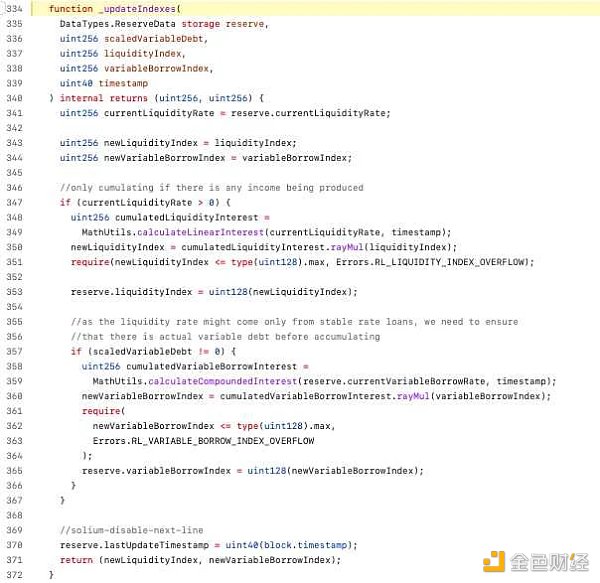The image size is (600, 583).
Task: Click the calculateCompoundedInterest call
Action: (222, 381)
